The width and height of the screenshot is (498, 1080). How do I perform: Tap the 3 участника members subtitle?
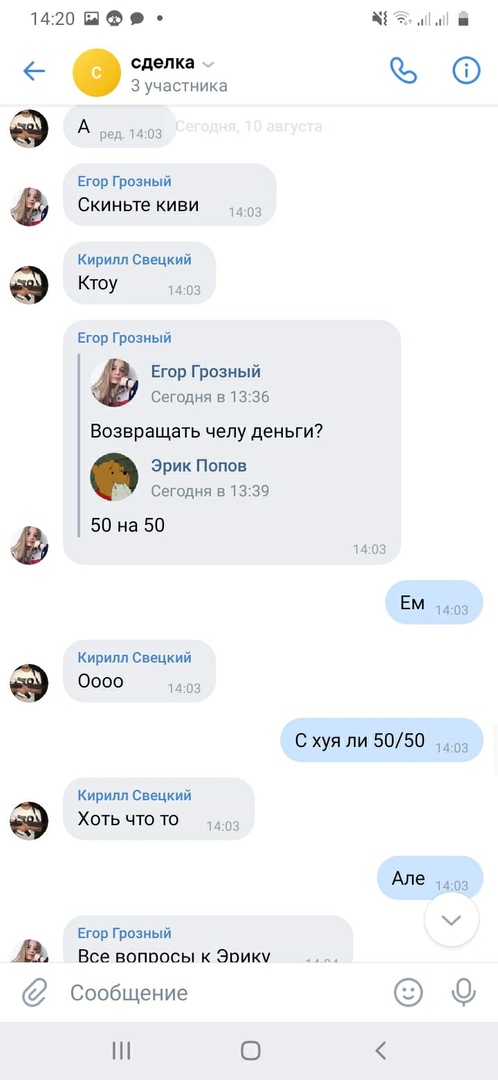tap(179, 86)
